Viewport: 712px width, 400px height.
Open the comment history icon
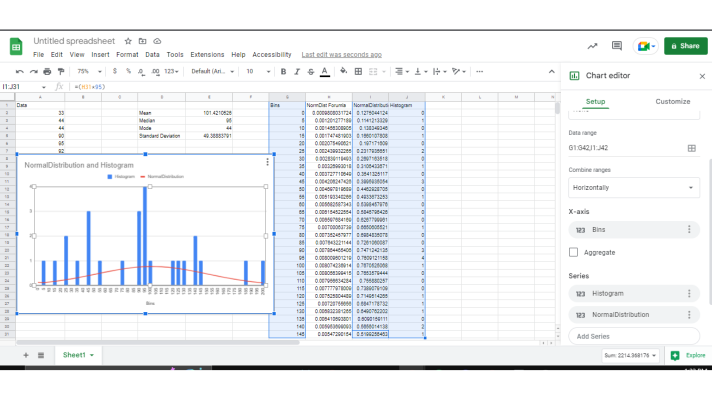(x=617, y=46)
